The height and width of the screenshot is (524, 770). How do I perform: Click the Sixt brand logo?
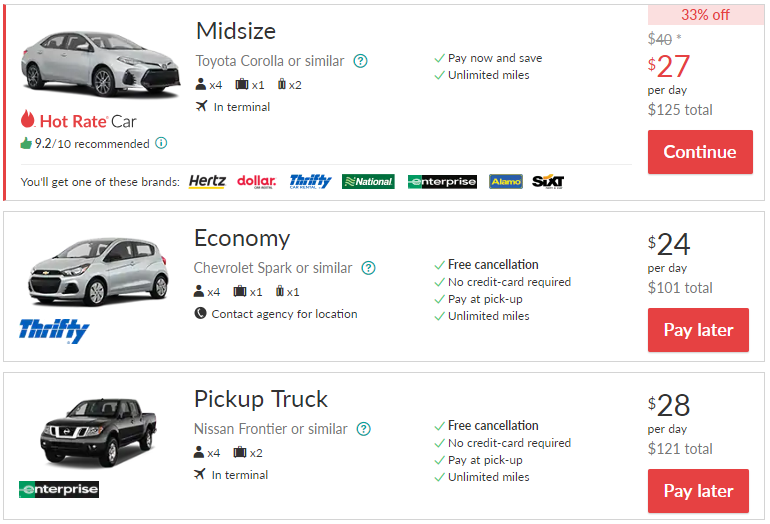(548, 181)
